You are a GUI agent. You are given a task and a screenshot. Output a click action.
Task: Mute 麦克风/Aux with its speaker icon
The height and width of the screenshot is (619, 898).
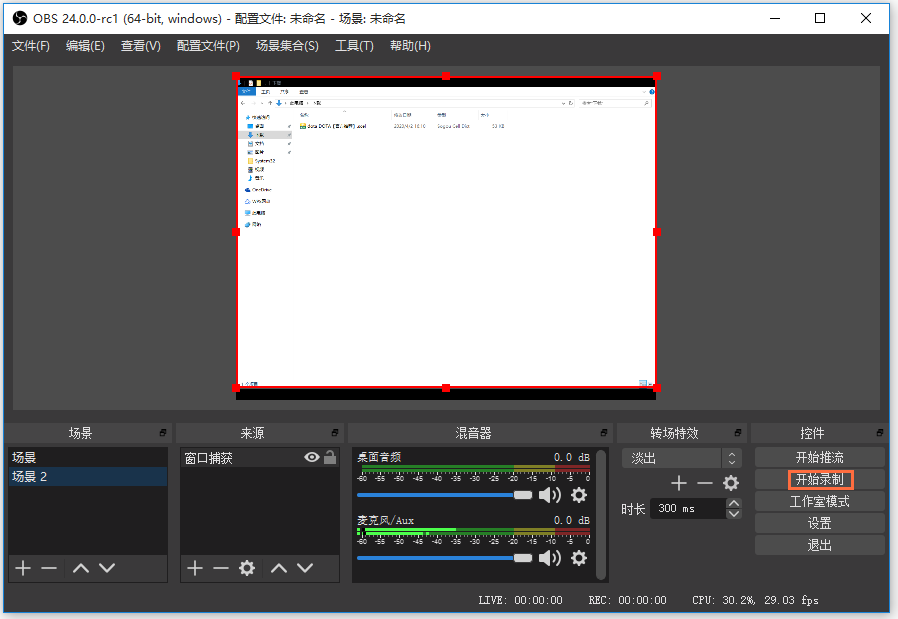(550, 557)
